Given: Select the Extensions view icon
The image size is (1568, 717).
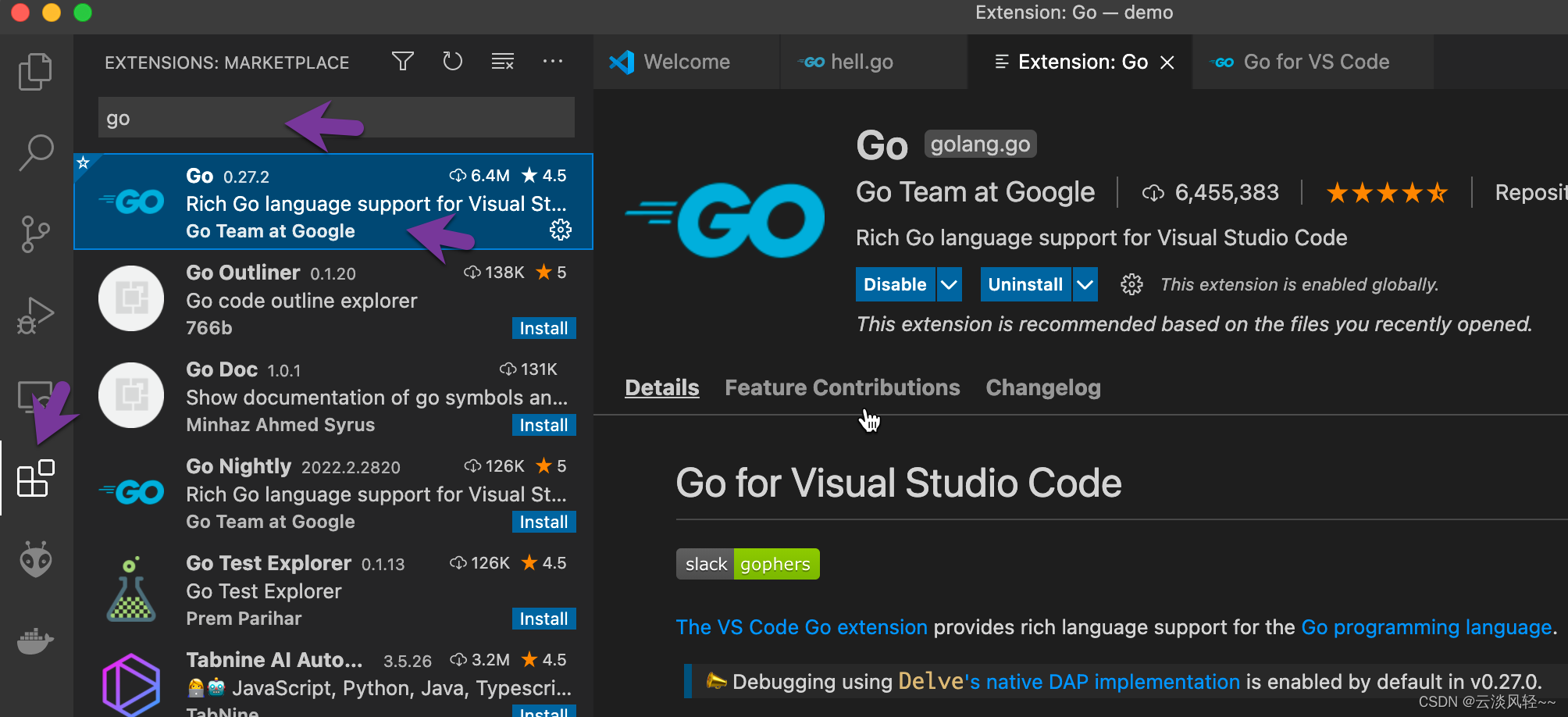Looking at the screenshot, I should click(36, 478).
